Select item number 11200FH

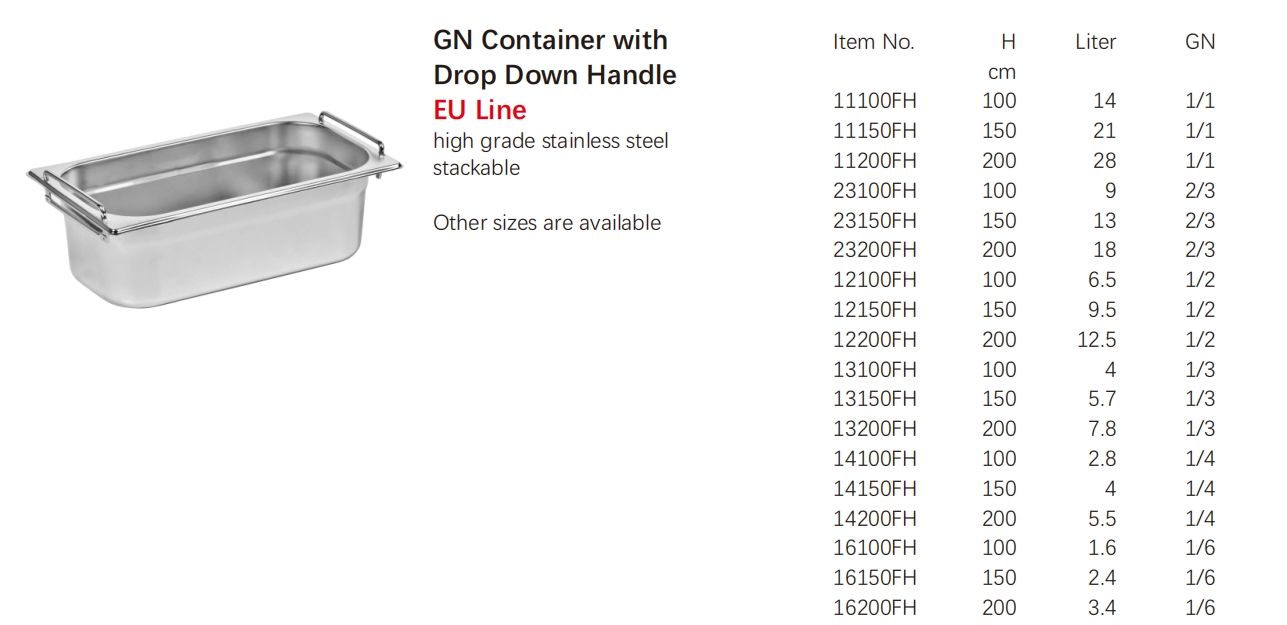click(x=875, y=161)
